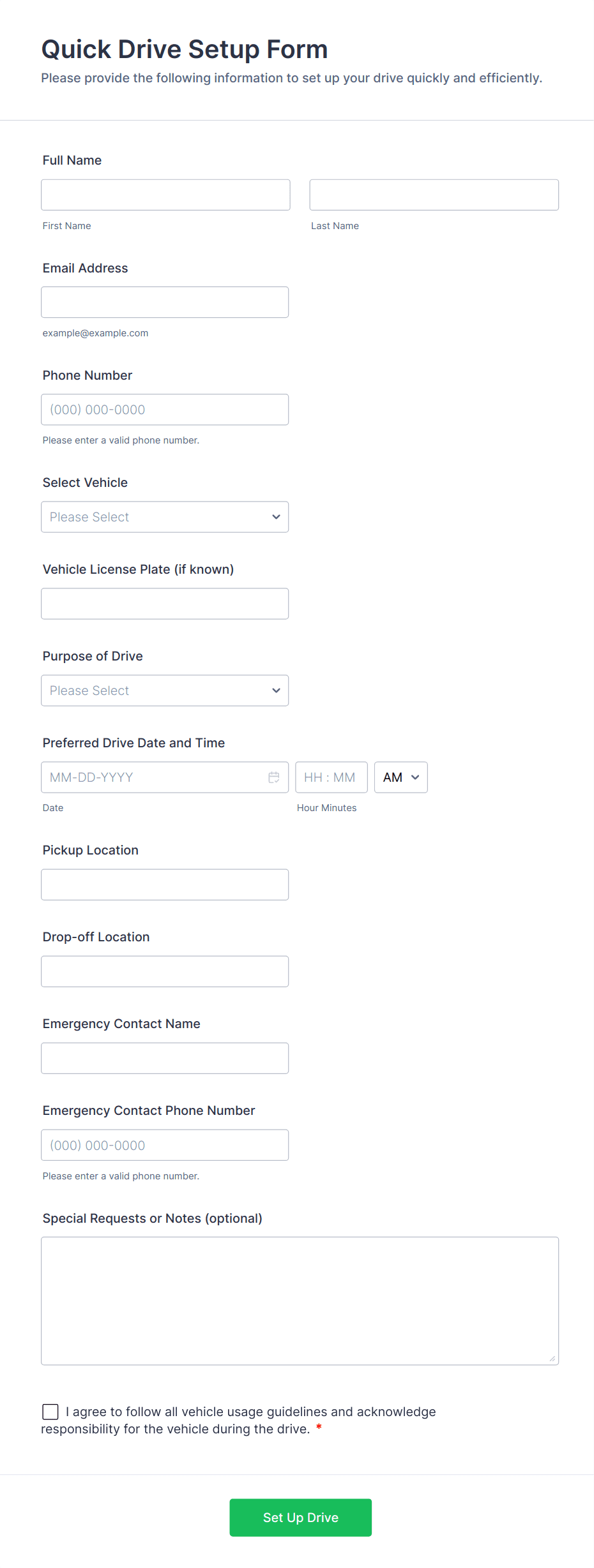Focus the MM-DD-YYYY date input

click(153, 777)
